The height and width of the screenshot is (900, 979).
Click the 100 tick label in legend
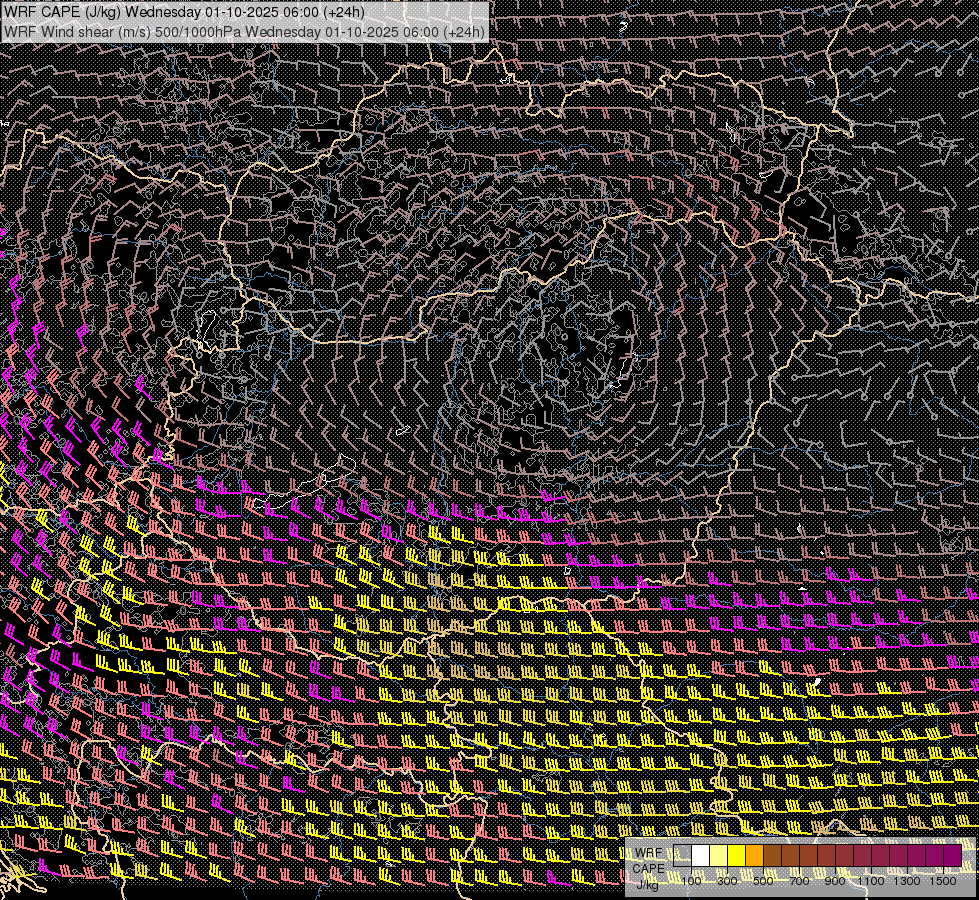[x=692, y=881]
